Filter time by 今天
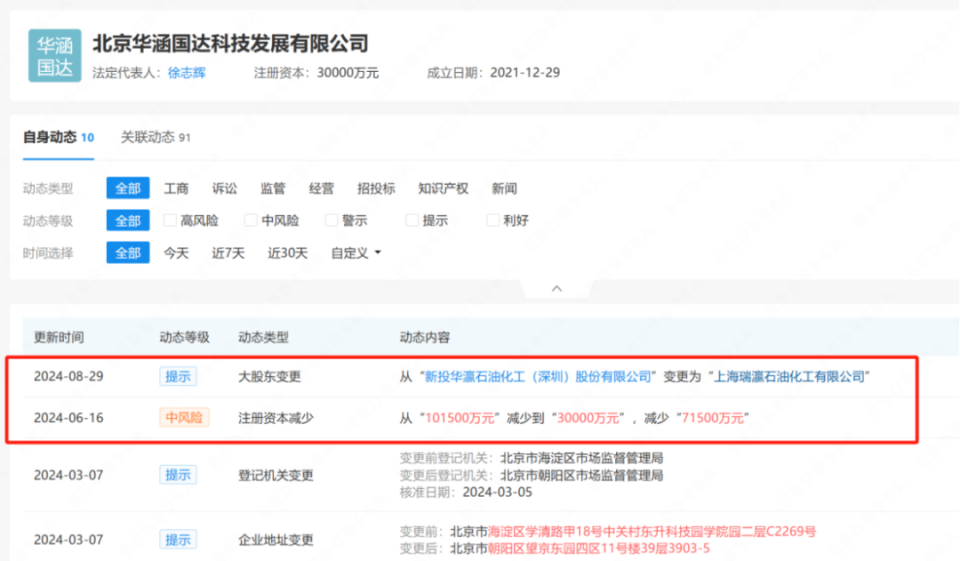The image size is (960, 561). (x=176, y=253)
